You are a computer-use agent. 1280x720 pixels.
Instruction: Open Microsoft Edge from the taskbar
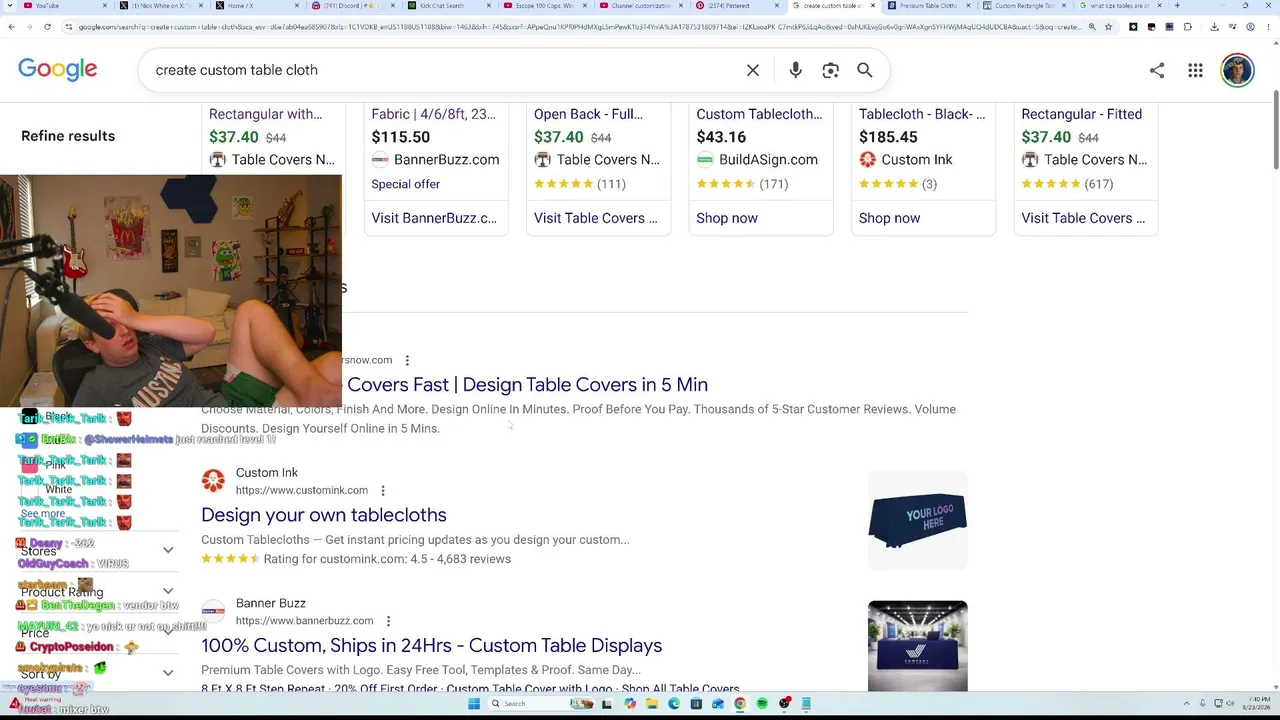click(674, 704)
